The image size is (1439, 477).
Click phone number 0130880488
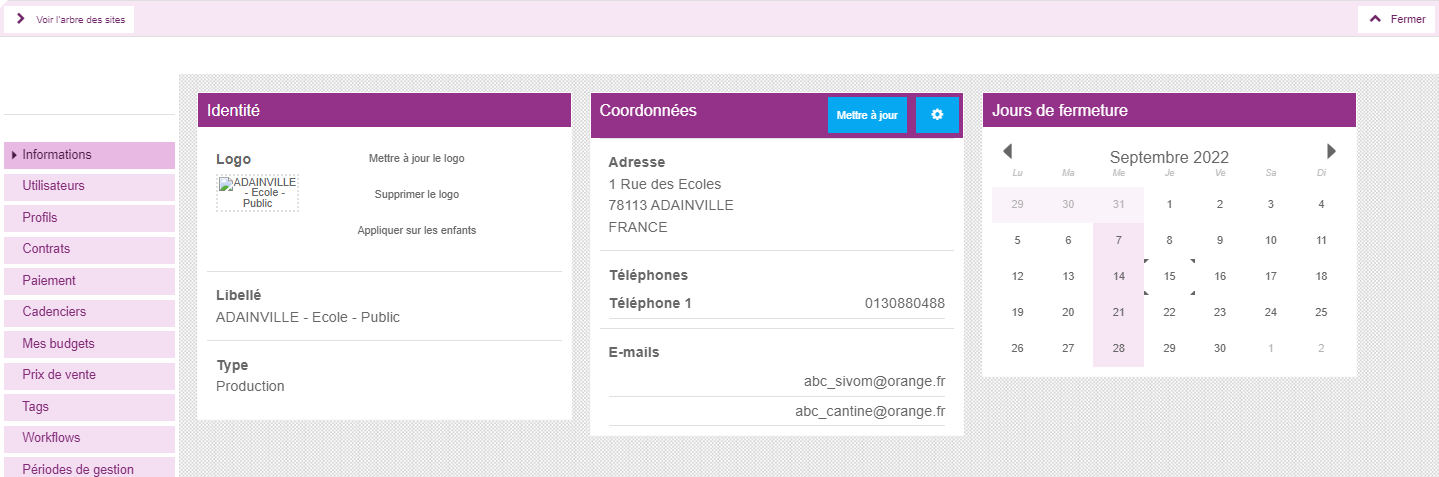[x=905, y=303]
